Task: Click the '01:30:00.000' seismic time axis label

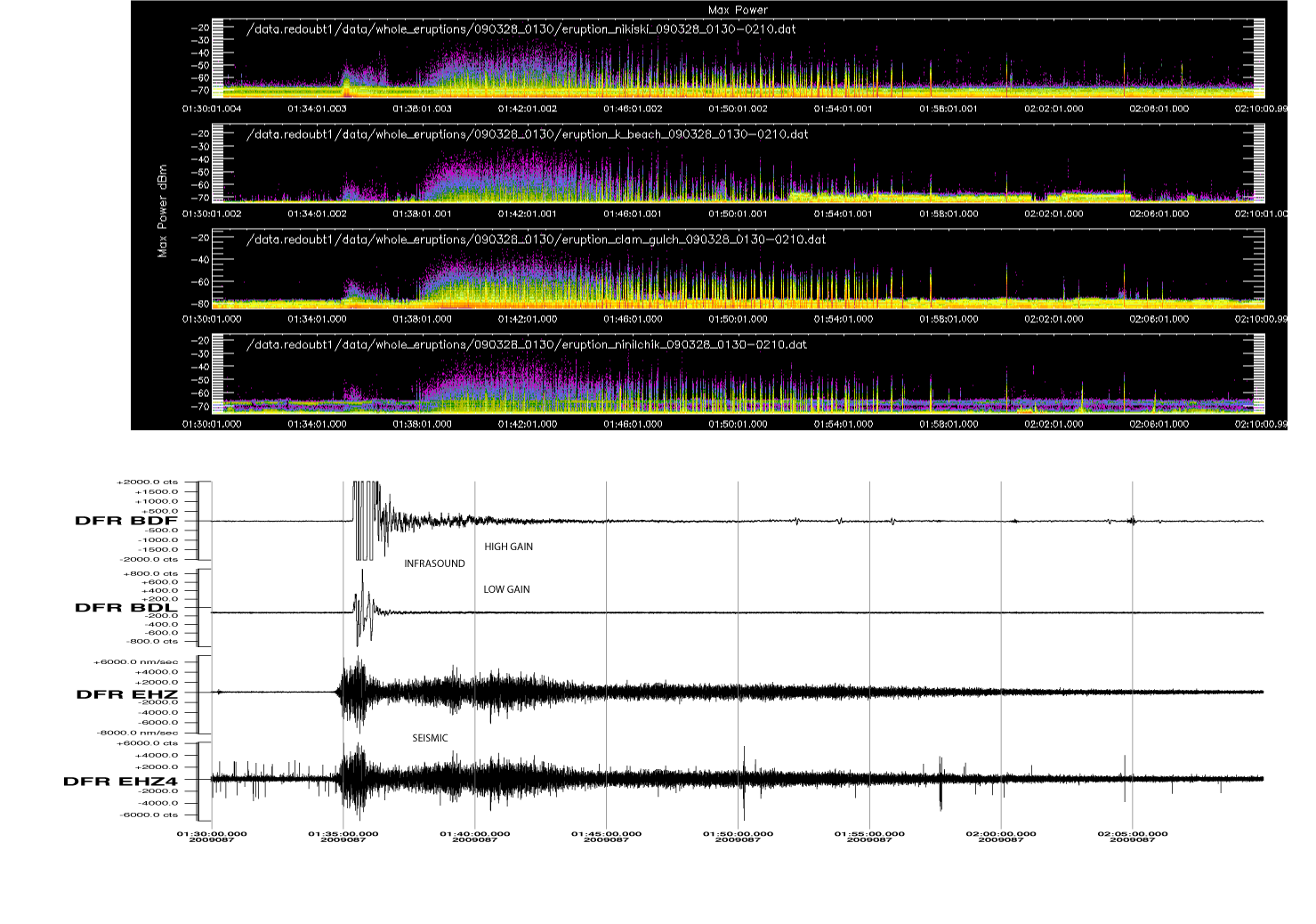Action: [212, 834]
